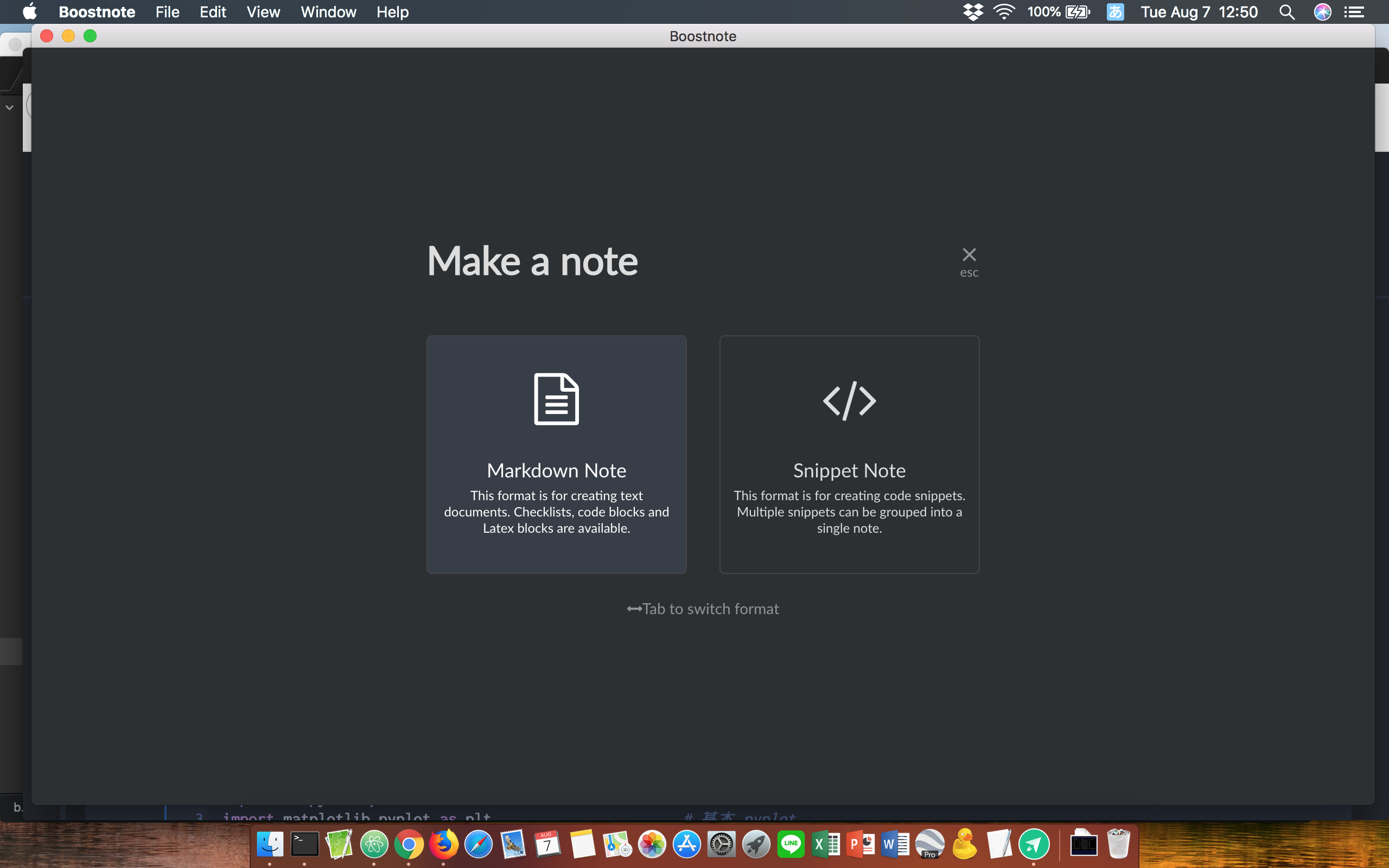Open the Window menu

[x=328, y=12]
